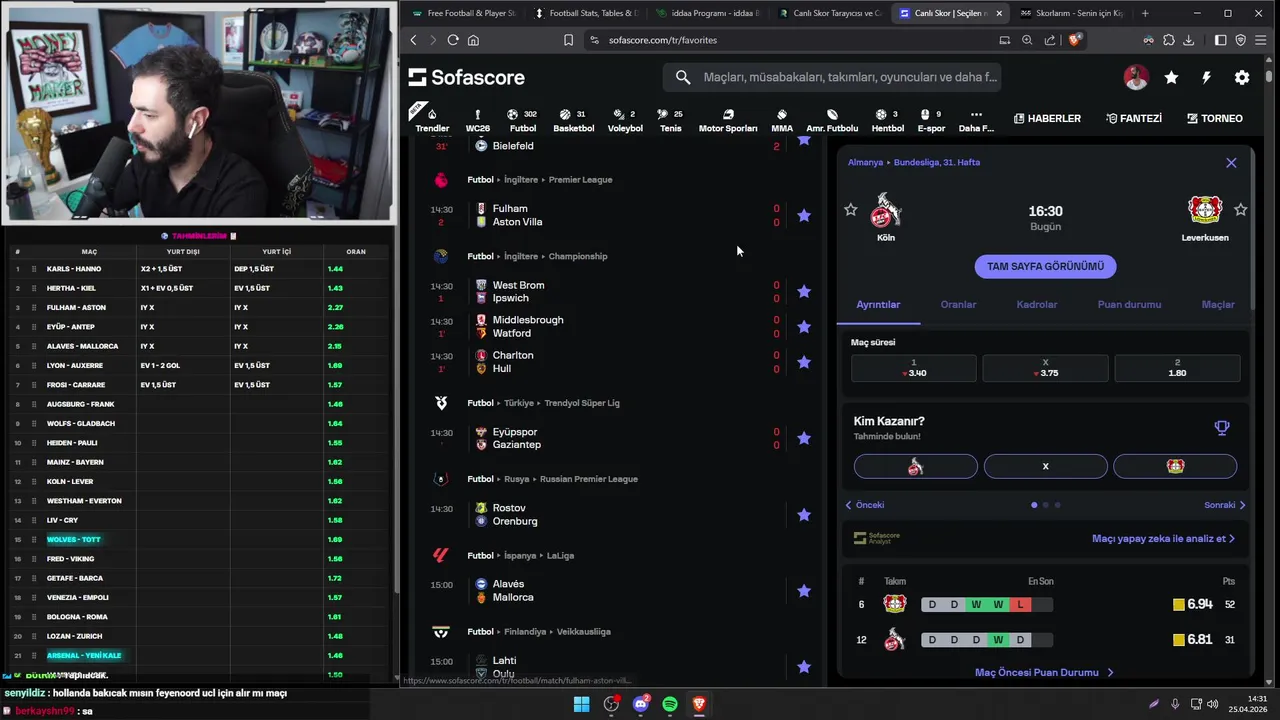
Task: Open Maçı yapay zeka ile analiz et
Action: pyautogui.click(x=1163, y=538)
